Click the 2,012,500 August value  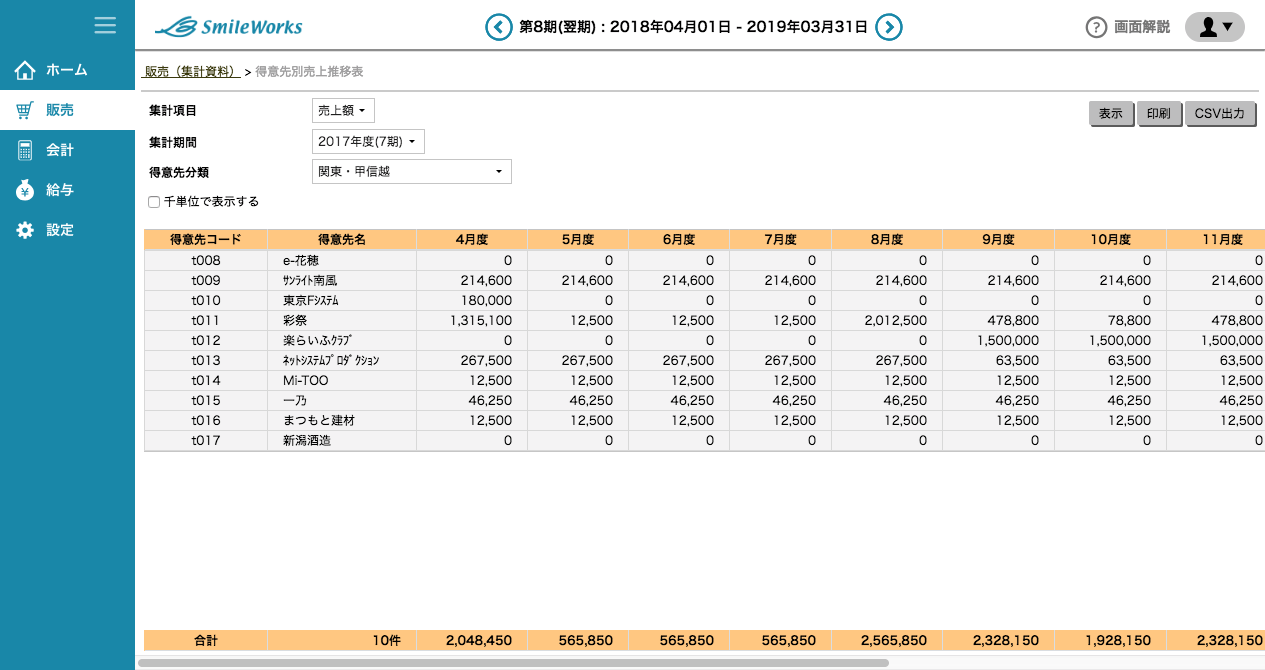coord(887,320)
